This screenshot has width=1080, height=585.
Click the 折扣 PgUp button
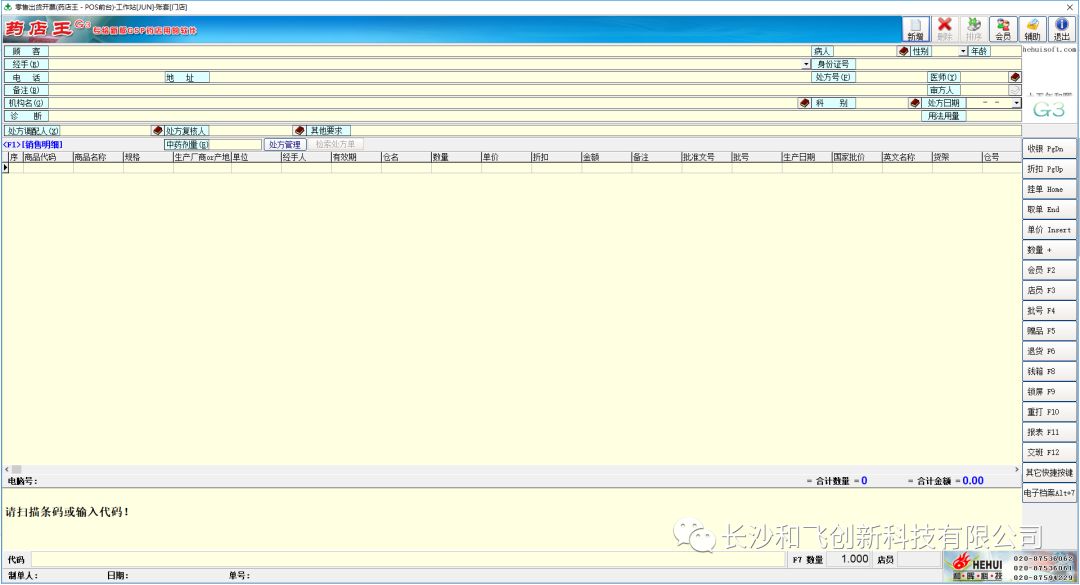click(1049, 169)
